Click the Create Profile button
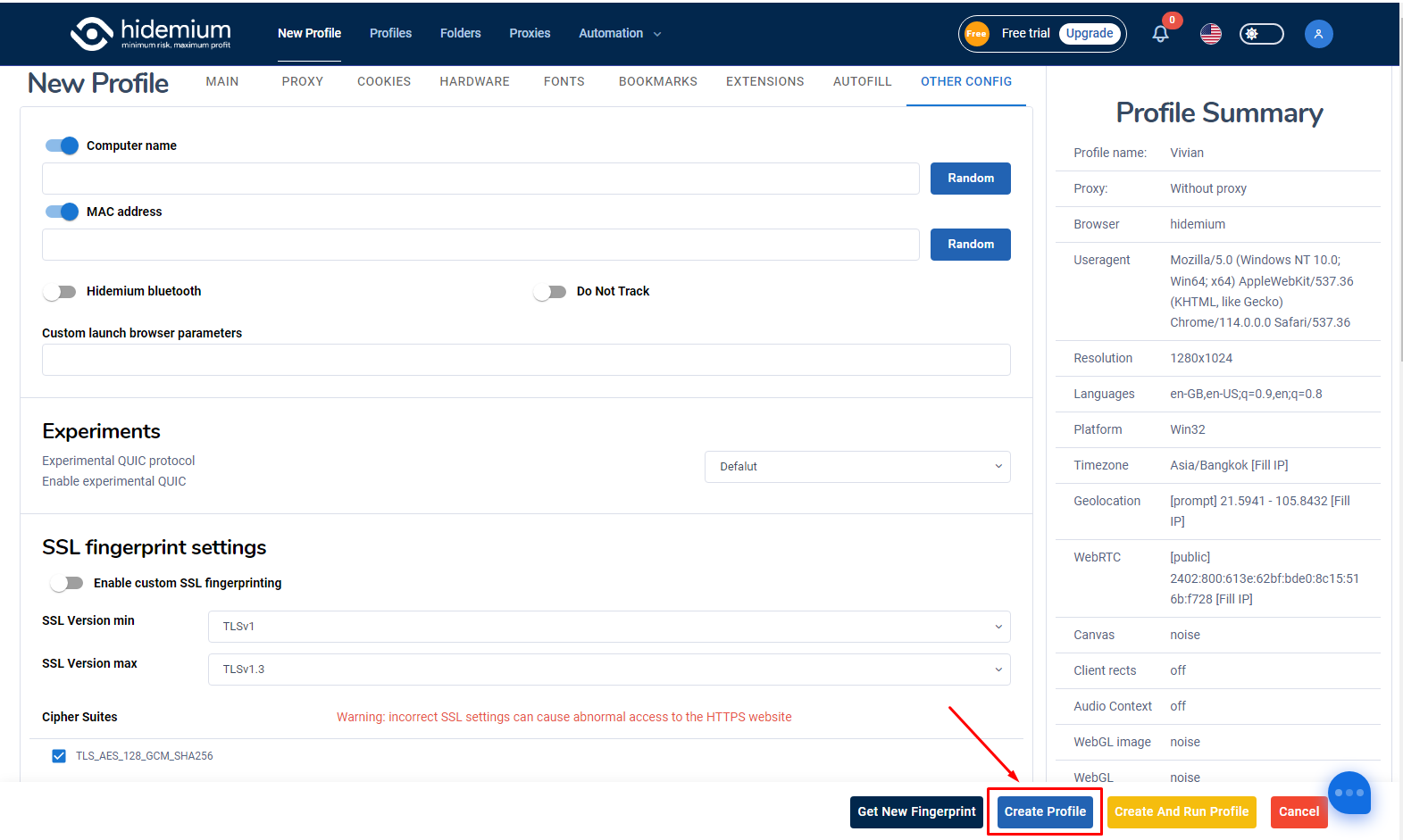The height and width of the screenshot is (840, 1403). click(x=1045, y=811)
